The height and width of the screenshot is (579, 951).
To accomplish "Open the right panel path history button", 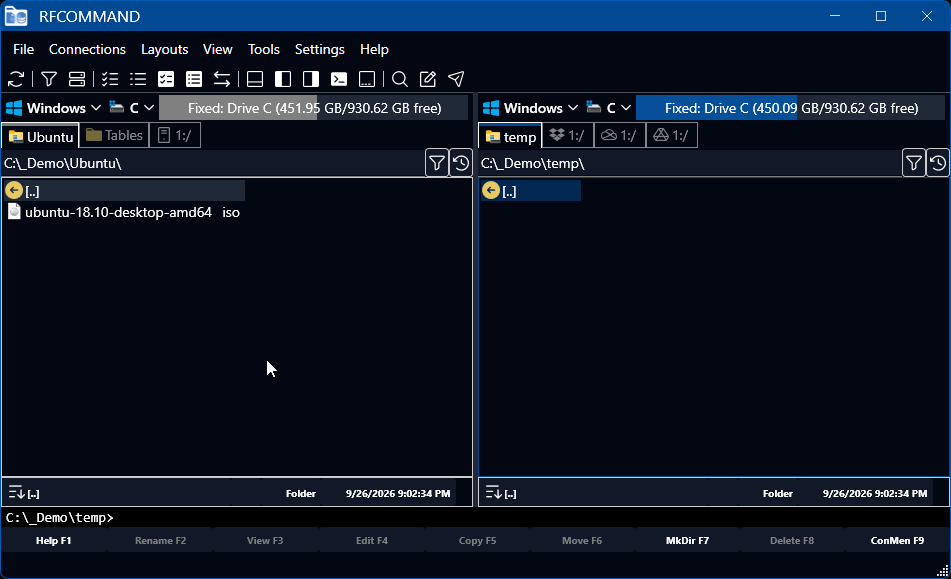I will (938, 163).
